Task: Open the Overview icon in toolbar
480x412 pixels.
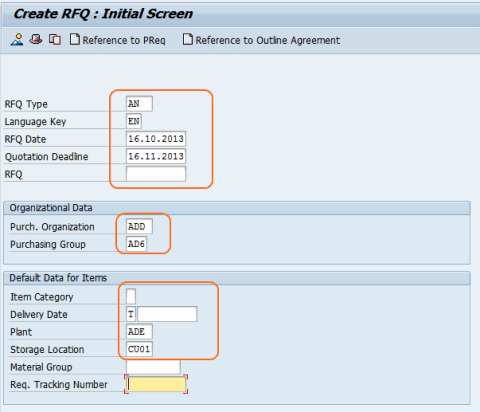Action: 17,40
